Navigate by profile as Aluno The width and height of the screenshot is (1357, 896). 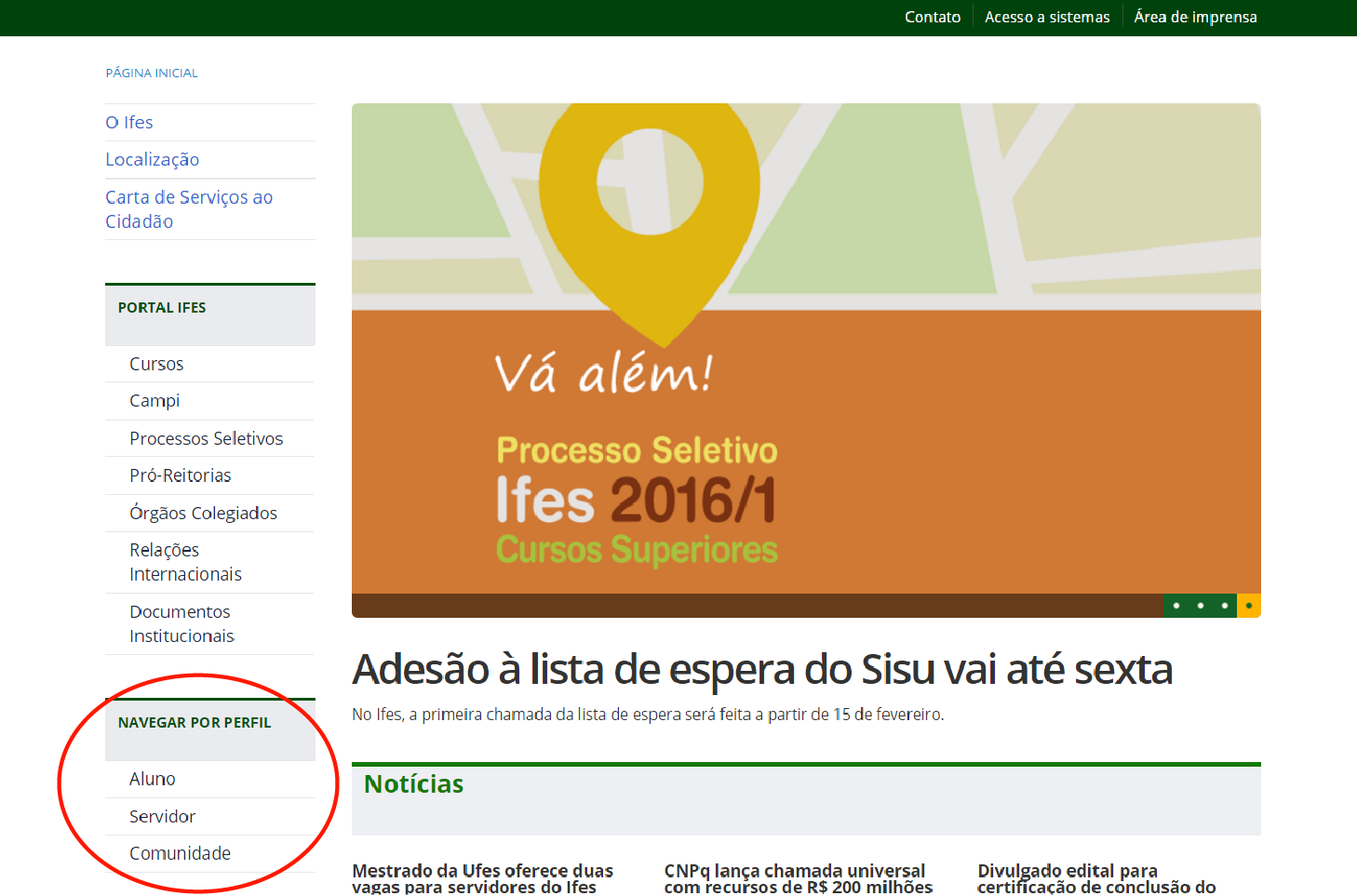[150, 778]
